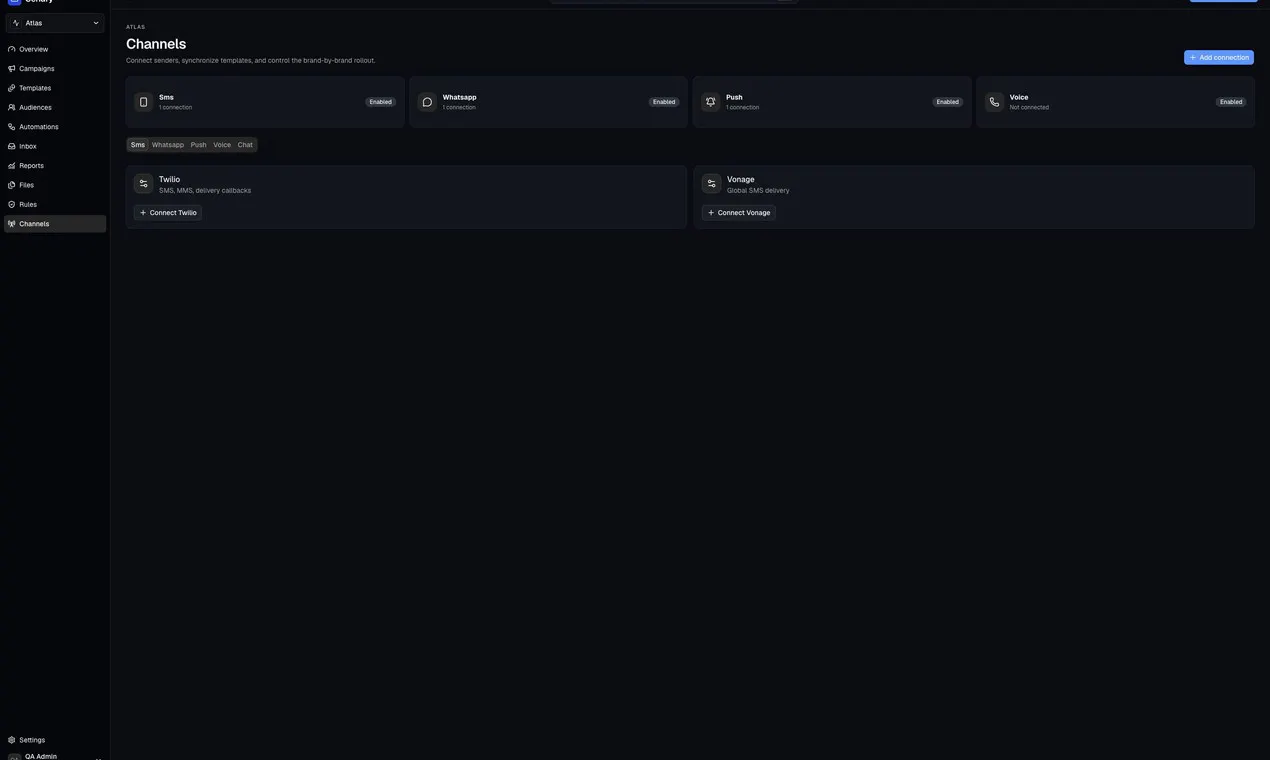Screen dimensions: 1270x760
Task: Click the Rules sidebar icon
Action: (12, 204)
